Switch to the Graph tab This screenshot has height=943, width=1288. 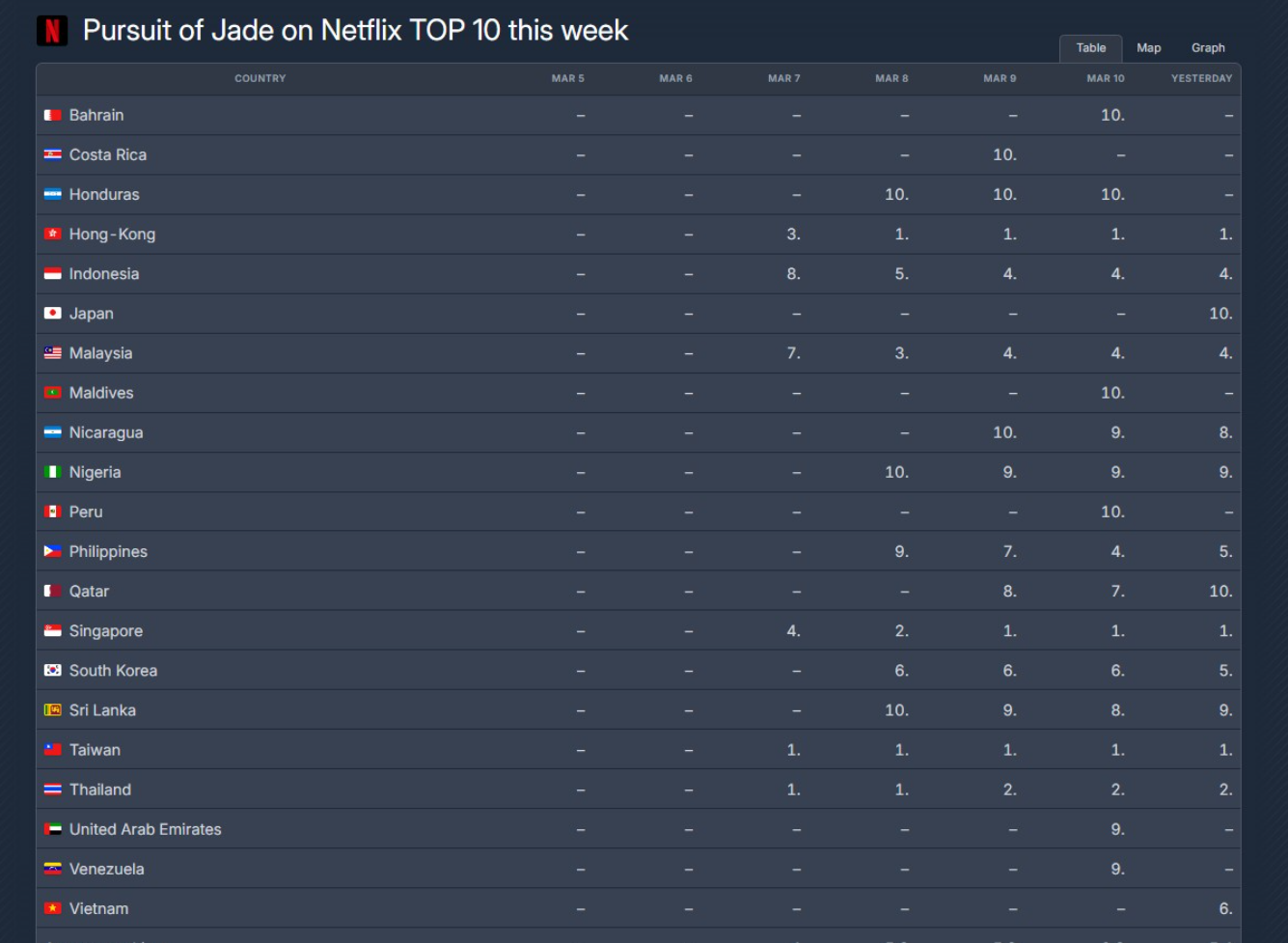(1208, 48)
